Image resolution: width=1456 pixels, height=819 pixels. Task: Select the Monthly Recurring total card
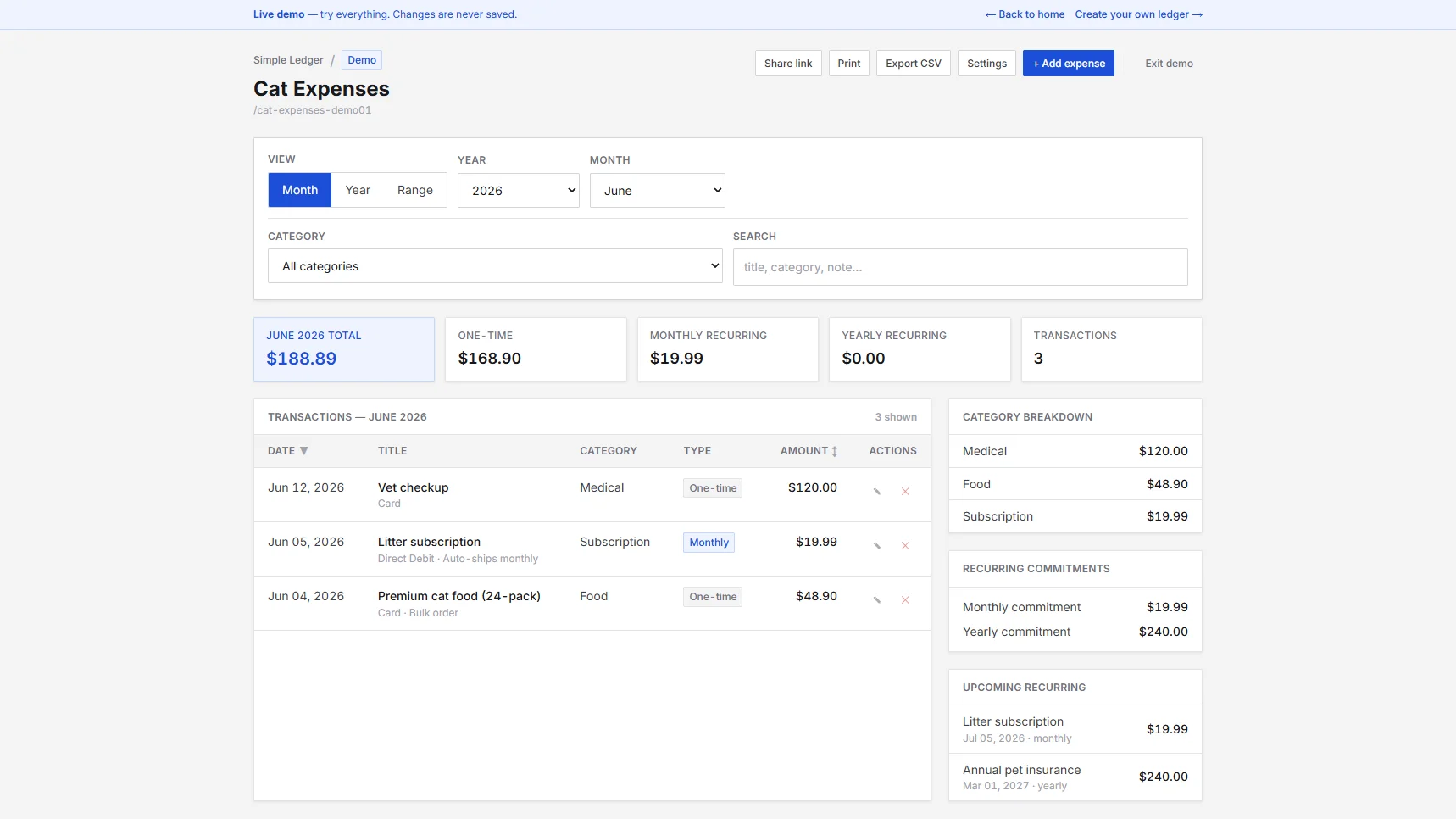(x=728, y=349)
